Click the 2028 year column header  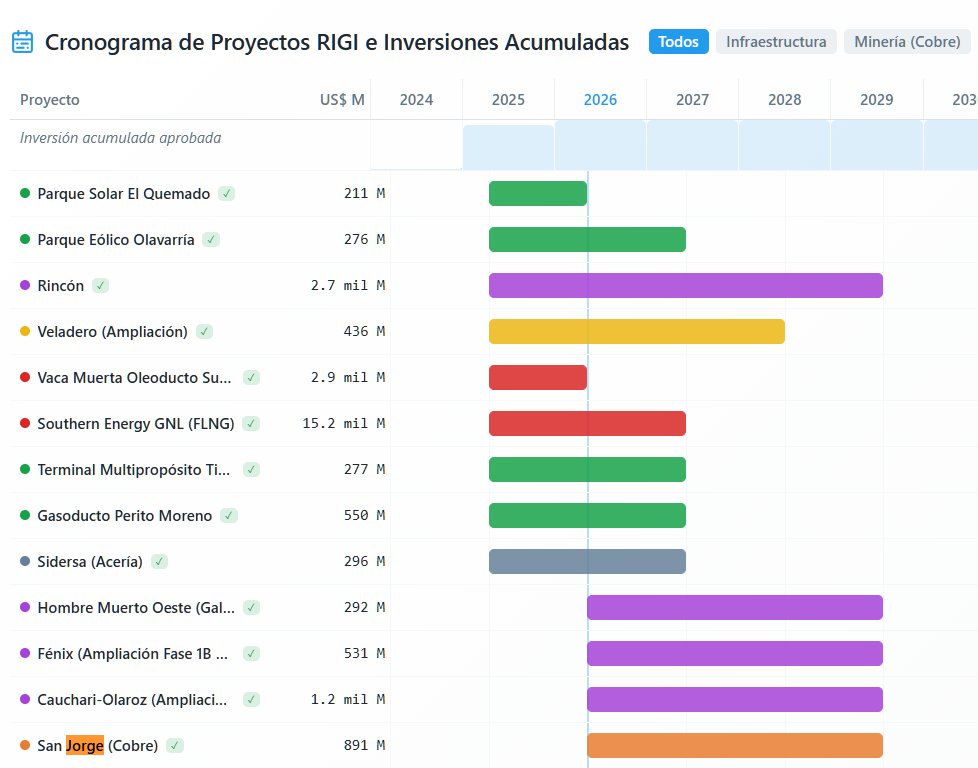(x=785, y=100)
